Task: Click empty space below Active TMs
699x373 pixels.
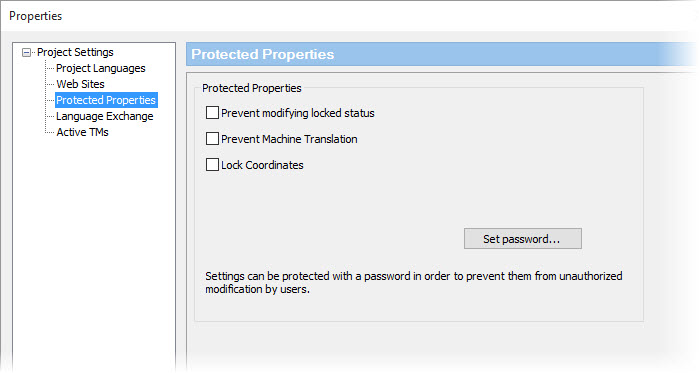Action: pos(94,250)
